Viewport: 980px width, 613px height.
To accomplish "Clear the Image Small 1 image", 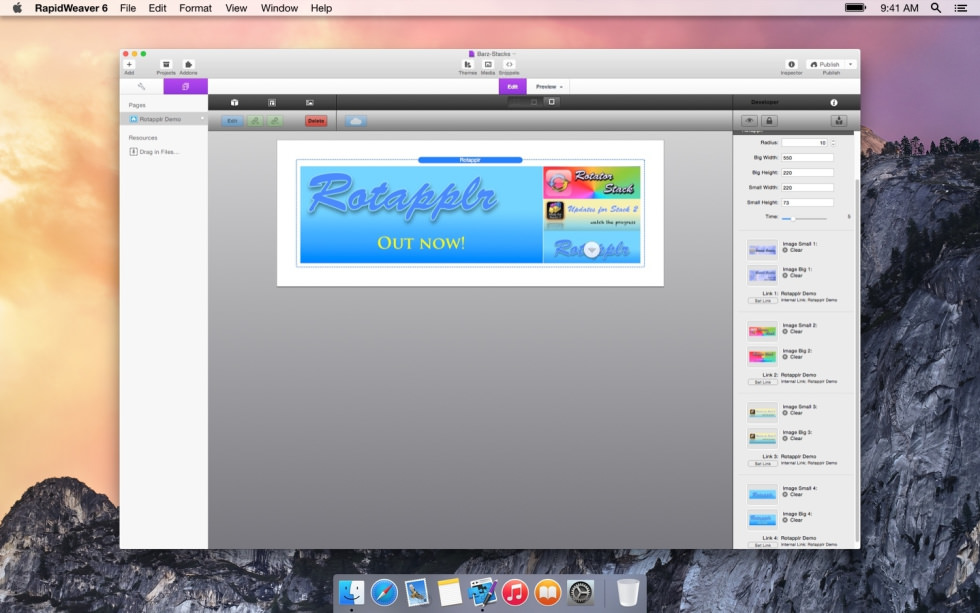I will pos(792,250).
